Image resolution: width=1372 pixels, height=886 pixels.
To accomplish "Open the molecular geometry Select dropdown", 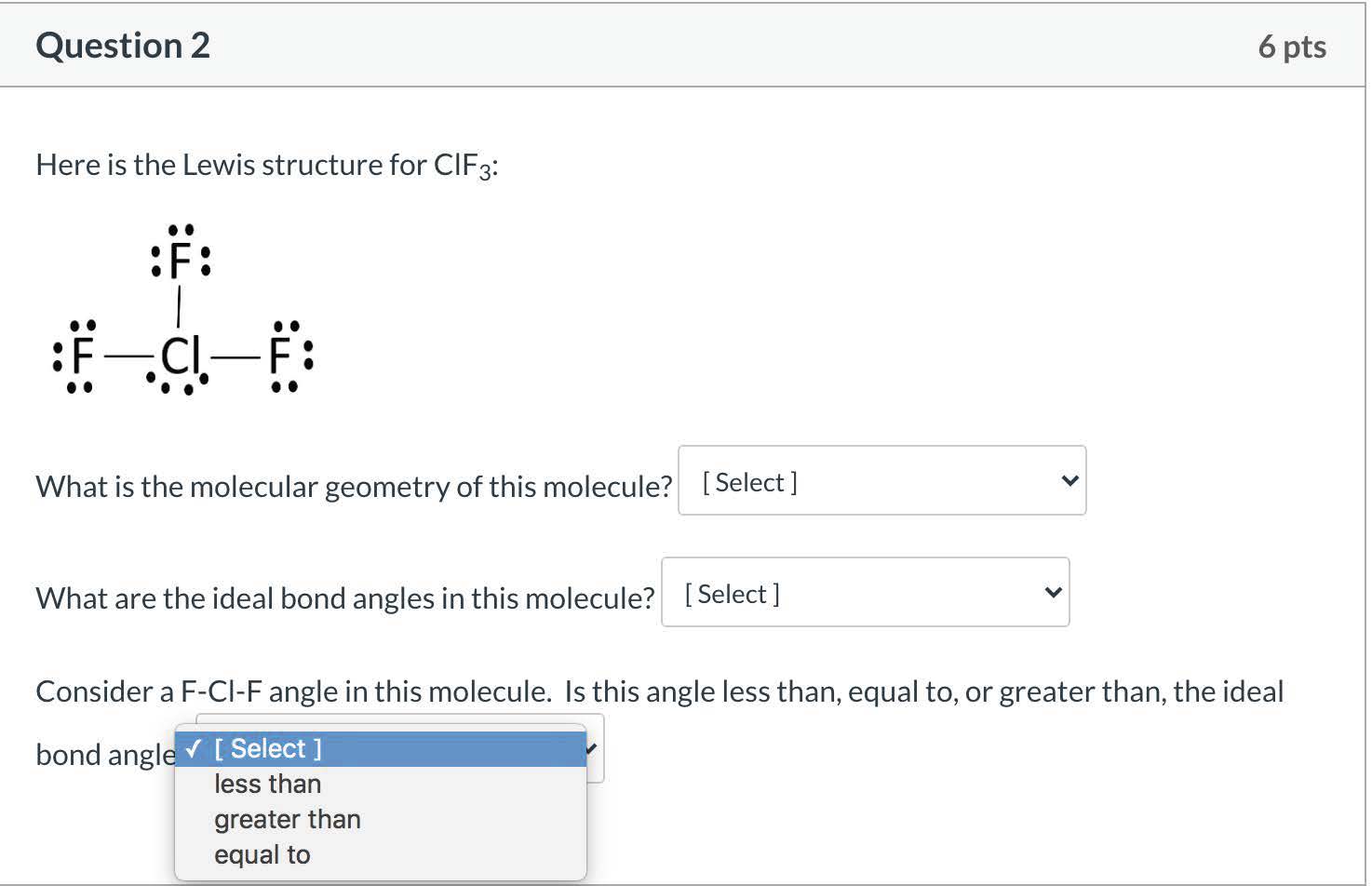I will (881, 481).
